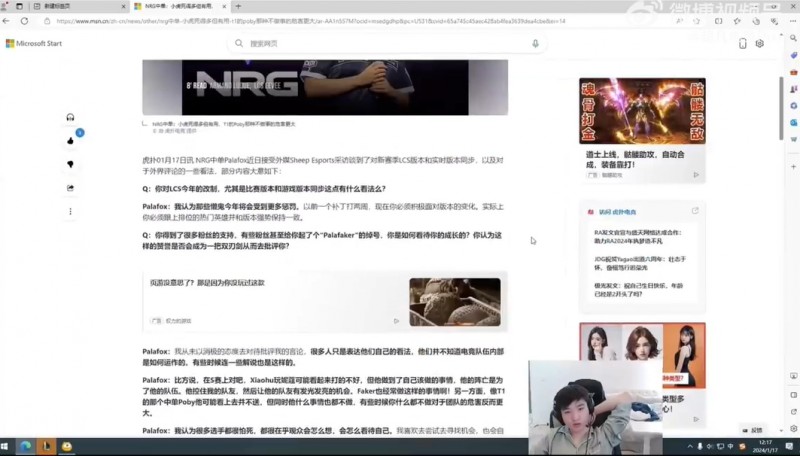This screenshot has width=800, height=456.
Task: Open a new tab with the plus button
Action: [238, 7]
